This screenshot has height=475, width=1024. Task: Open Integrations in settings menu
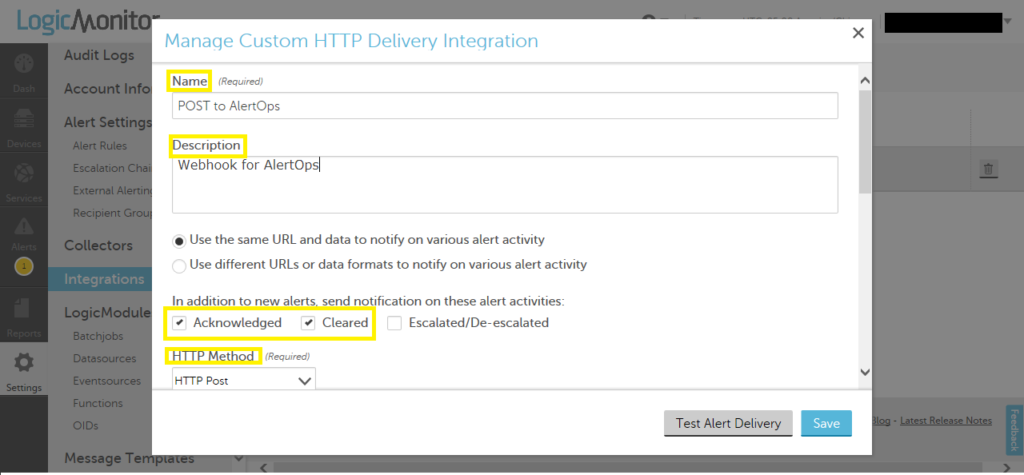pyautogui.click(x=105, y=279)
